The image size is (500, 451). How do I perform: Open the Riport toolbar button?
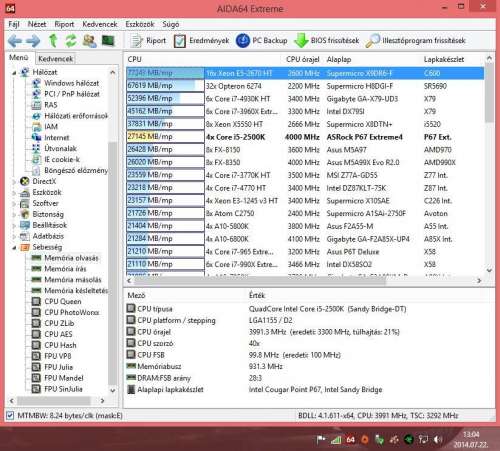(x=148, y=41)
